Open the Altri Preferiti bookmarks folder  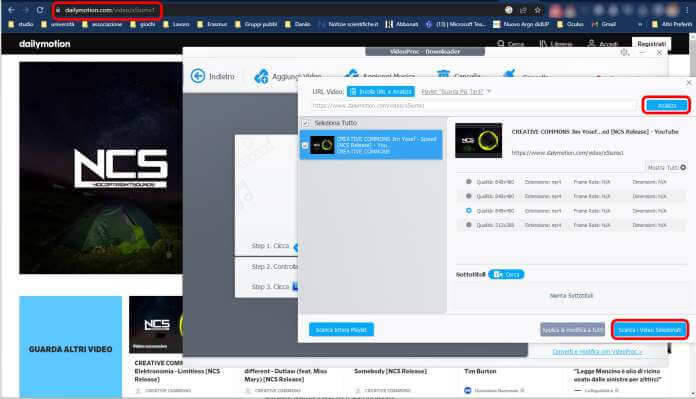click(x=672, y=24)
